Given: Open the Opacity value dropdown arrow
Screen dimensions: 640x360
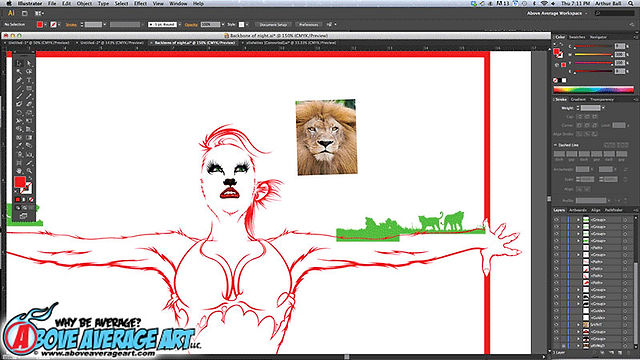Looking at the screenshot, I should (x=222, y=24).
